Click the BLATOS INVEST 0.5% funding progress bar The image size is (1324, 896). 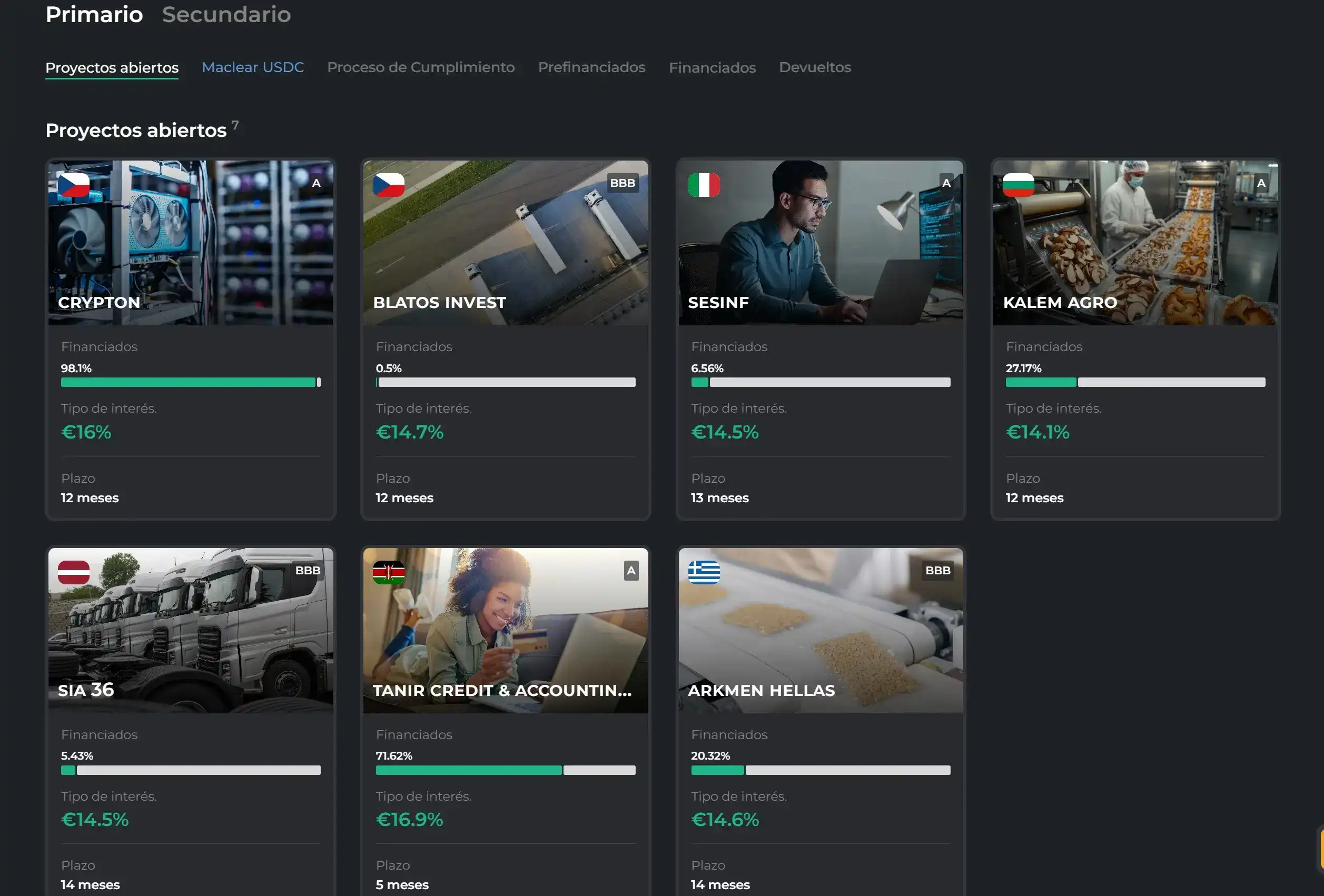coord(506,382)
